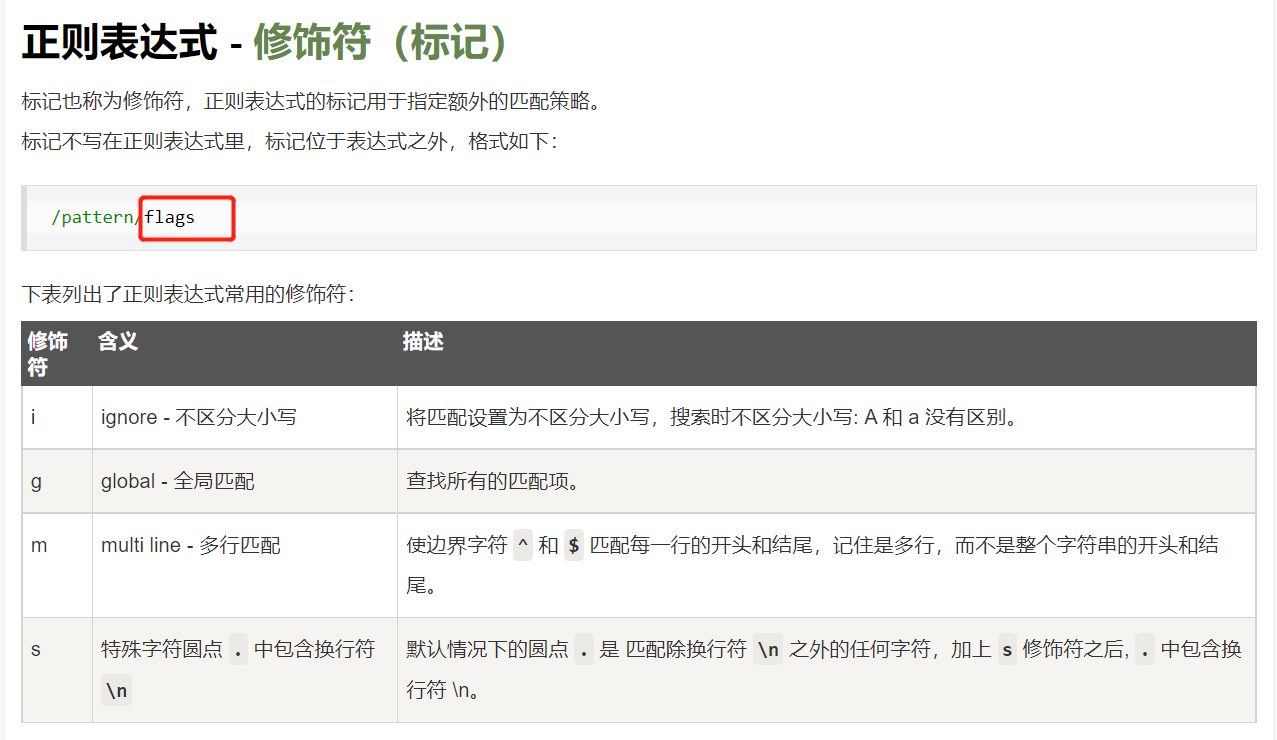Screen dimensions: 1277x740
Task: Click the \n code in the s row description
Action: pos(768,650)
